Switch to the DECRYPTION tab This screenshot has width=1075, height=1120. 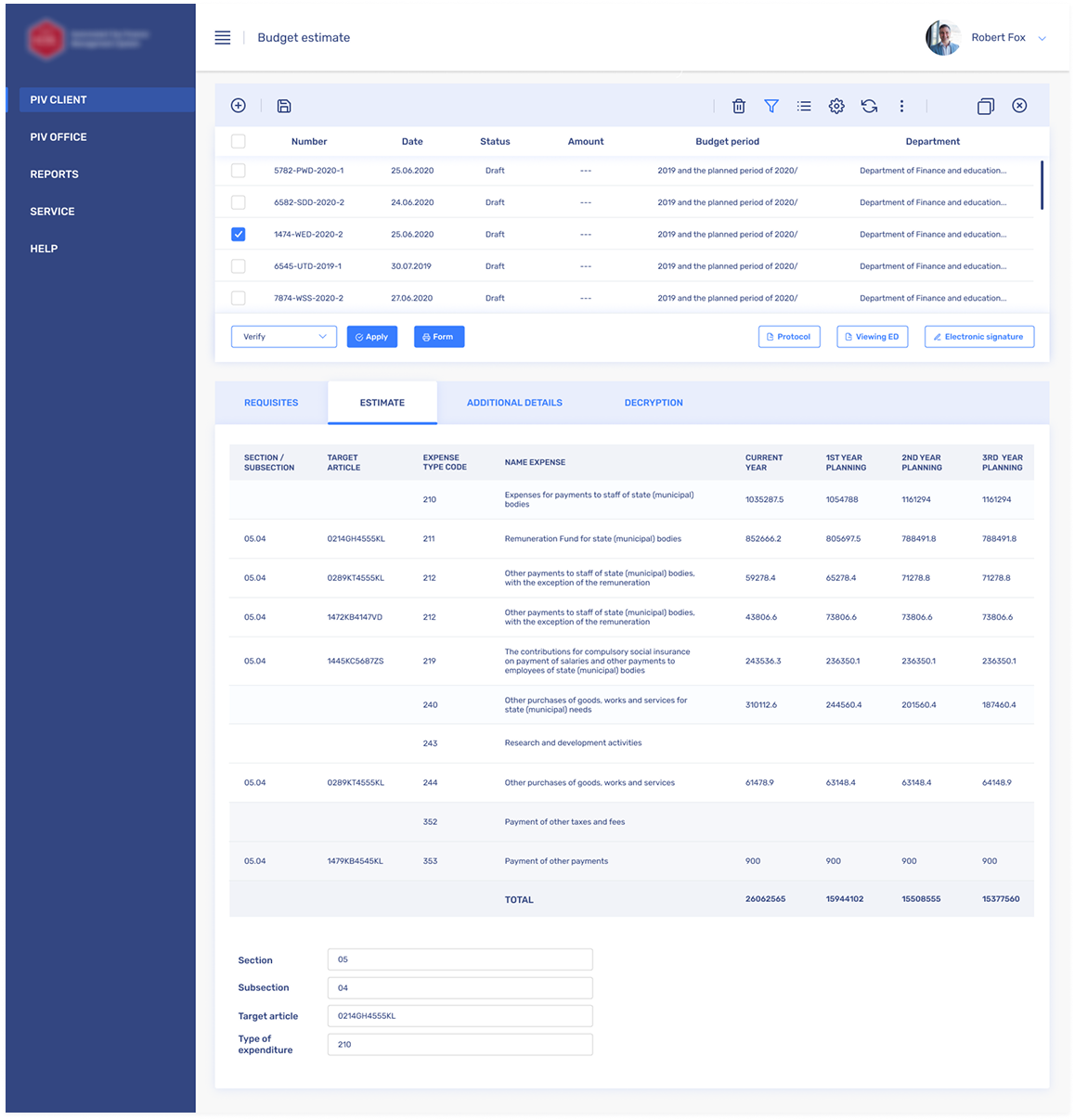654,403
